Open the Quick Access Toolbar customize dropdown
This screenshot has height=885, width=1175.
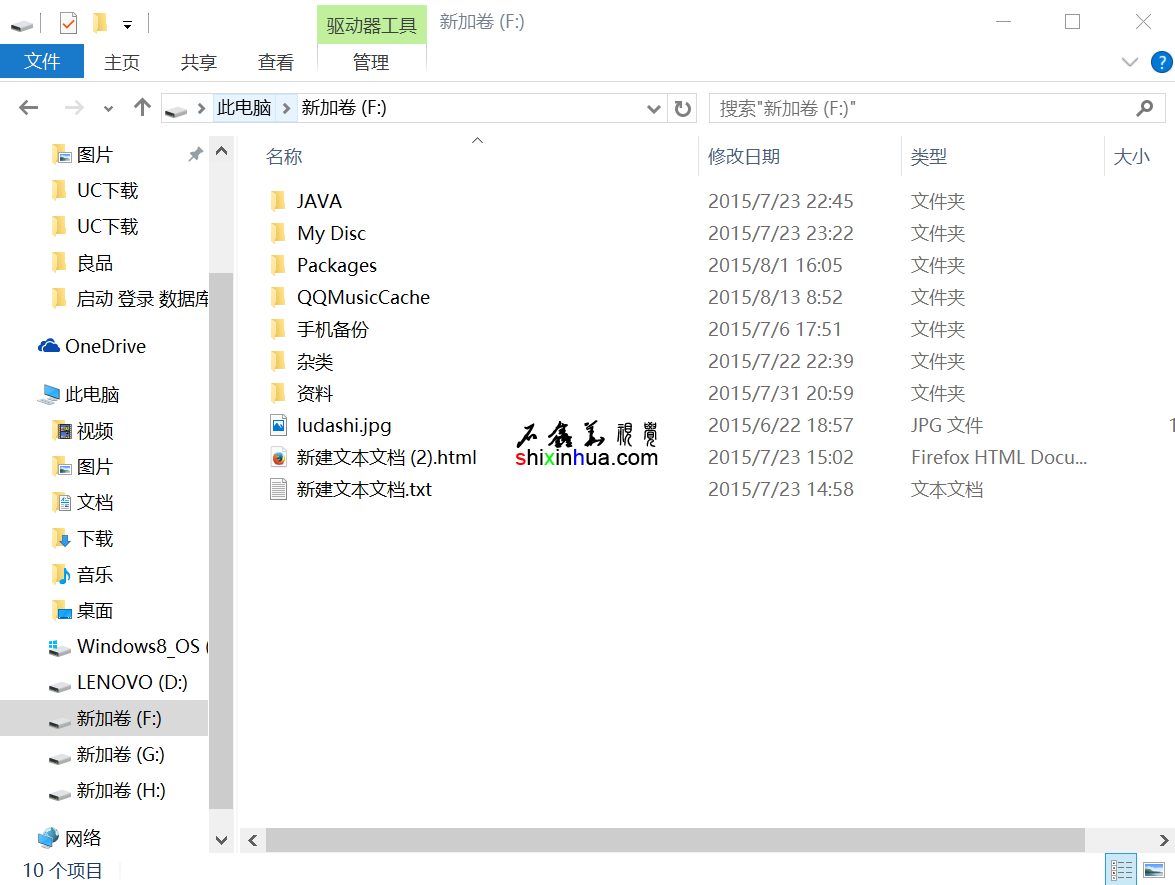click(x=127, y=24)
